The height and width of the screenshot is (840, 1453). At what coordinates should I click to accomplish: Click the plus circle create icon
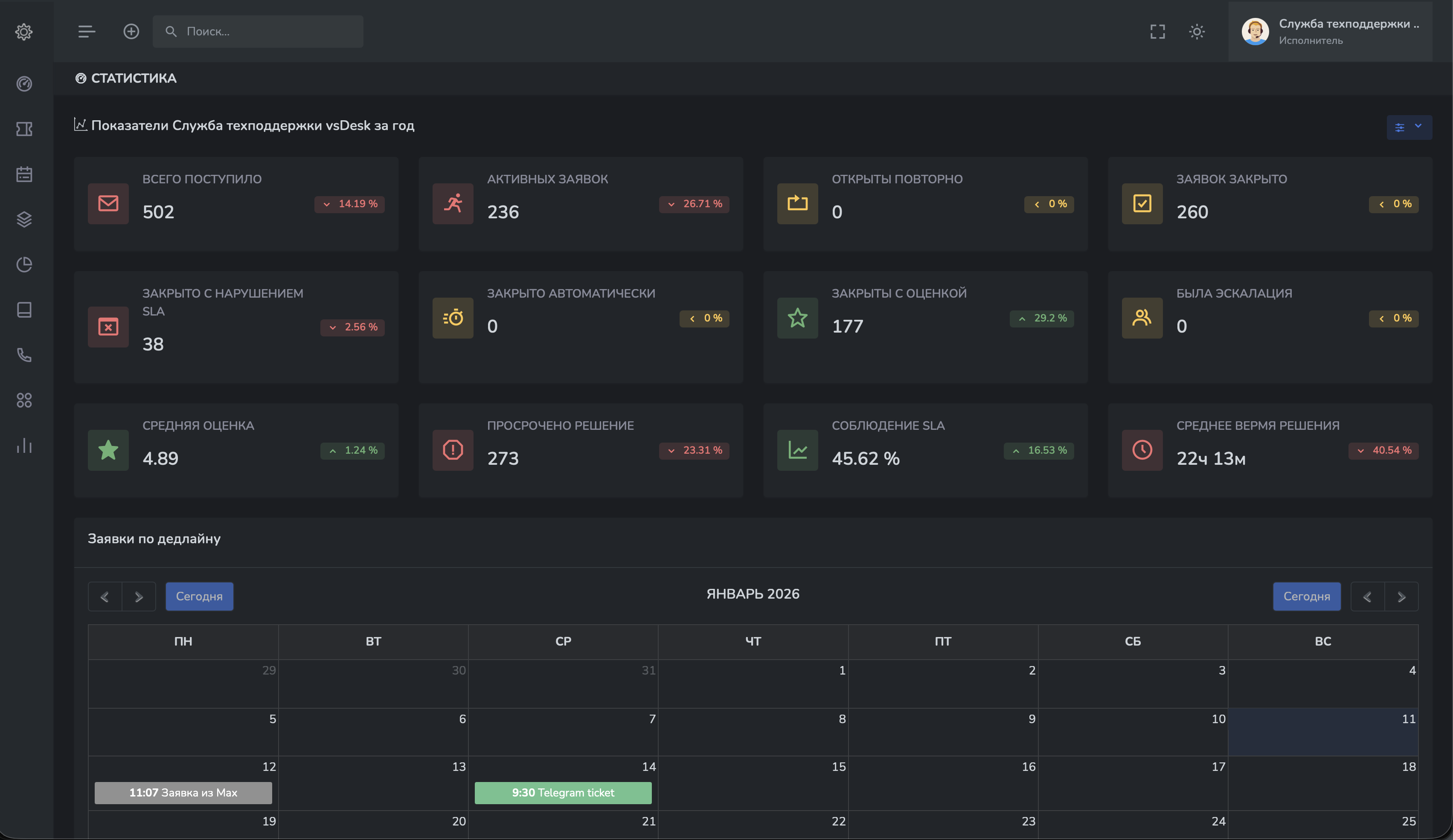pyautogui.click(x=131, y=32)
